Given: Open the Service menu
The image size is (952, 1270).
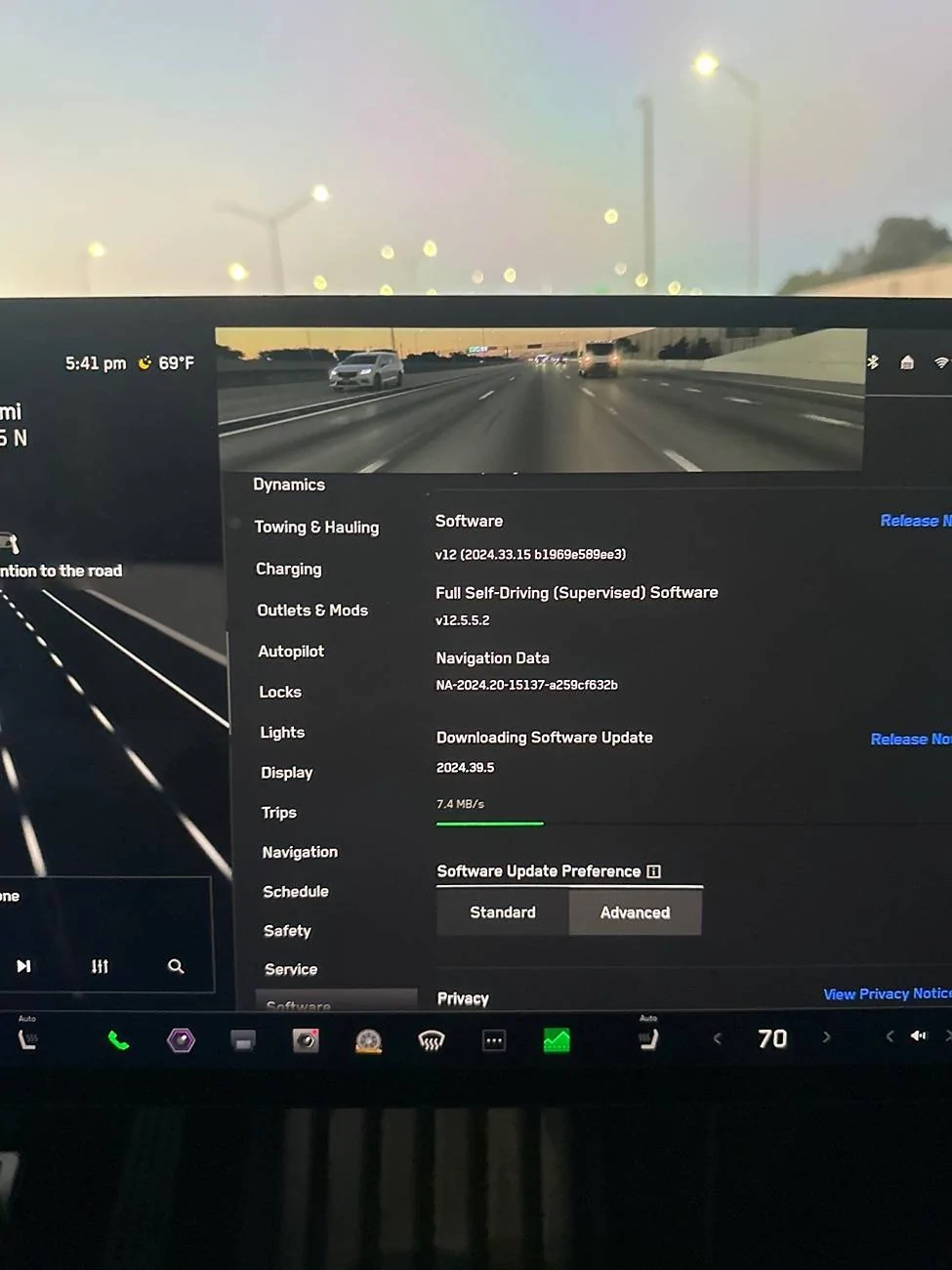Looking at the screenshot, I should coord(291,969).
